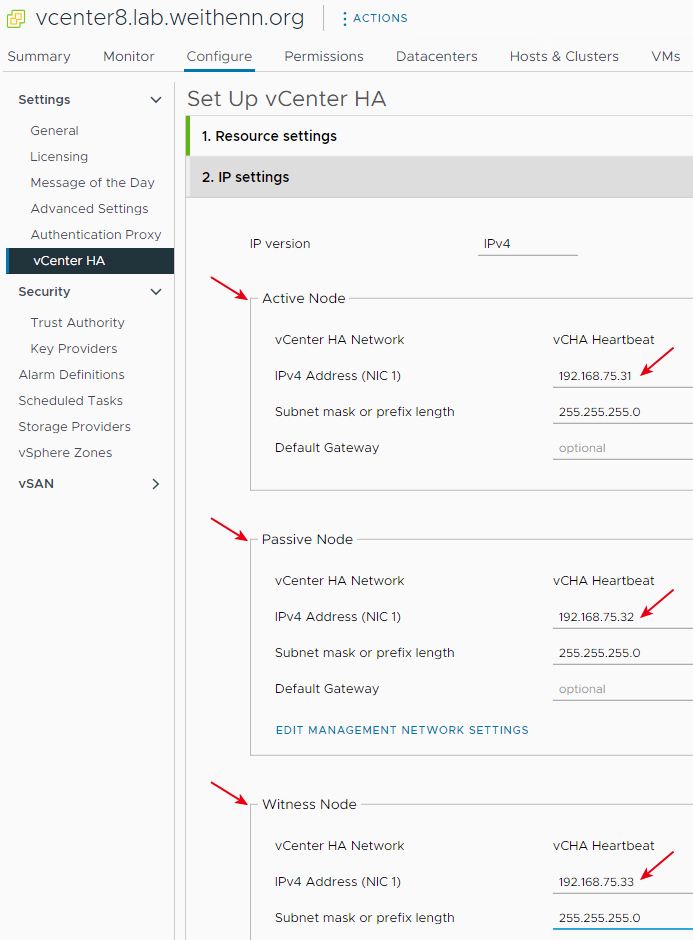This screenshot has height=940, width=693.
Task: Edit Active Node subnet mask field
Action: point(623,412)
